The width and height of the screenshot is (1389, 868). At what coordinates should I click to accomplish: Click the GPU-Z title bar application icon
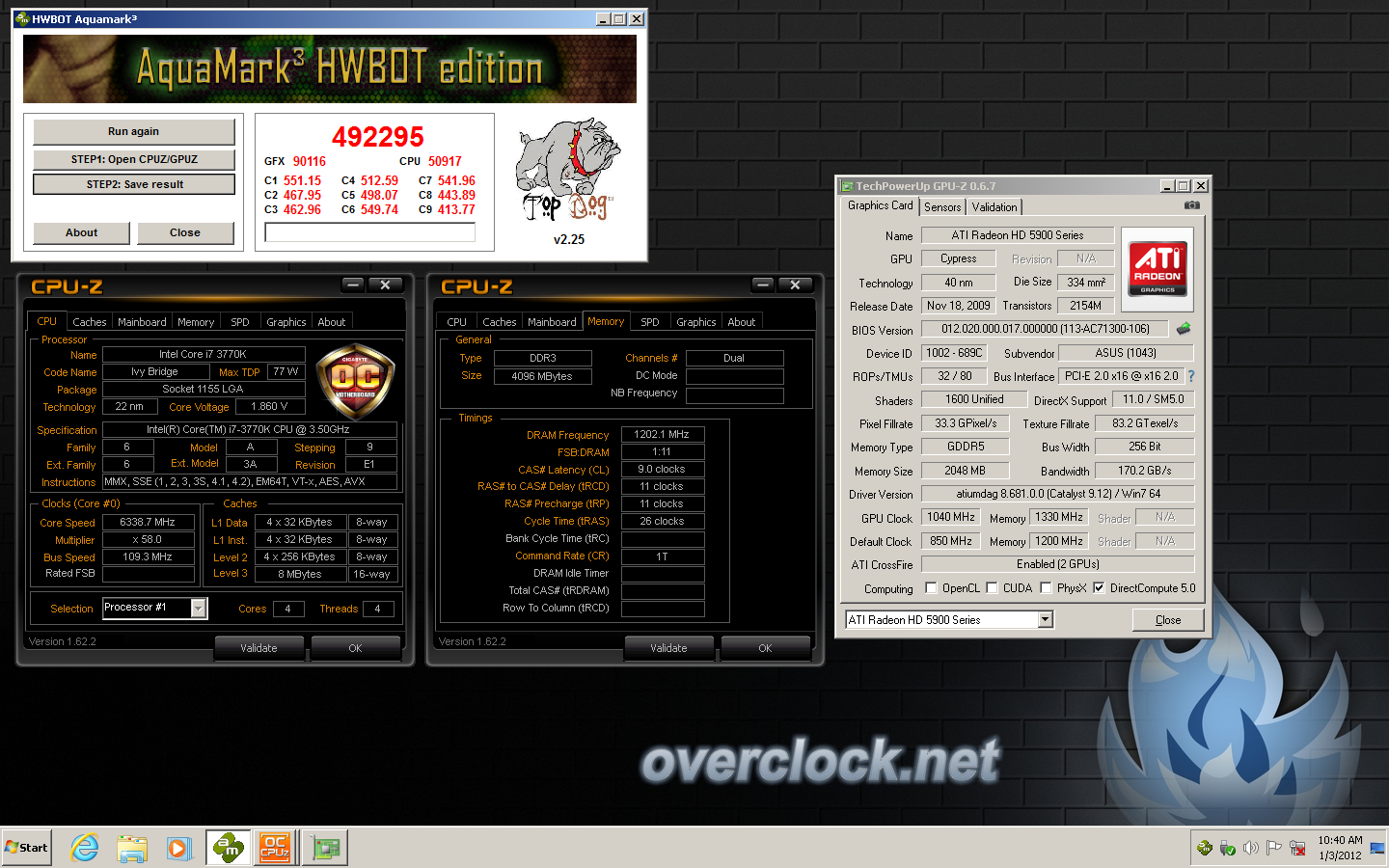coord(847,186)
